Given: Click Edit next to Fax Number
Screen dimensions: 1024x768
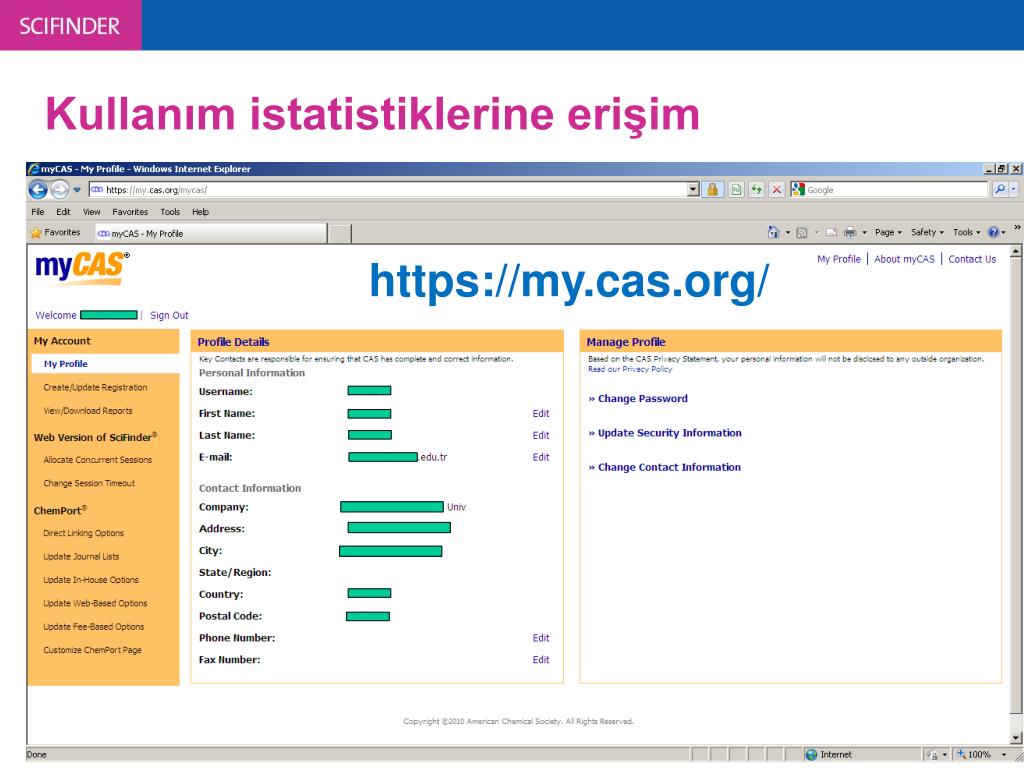Looking at the screenshot, I should [x=541, y=660].
